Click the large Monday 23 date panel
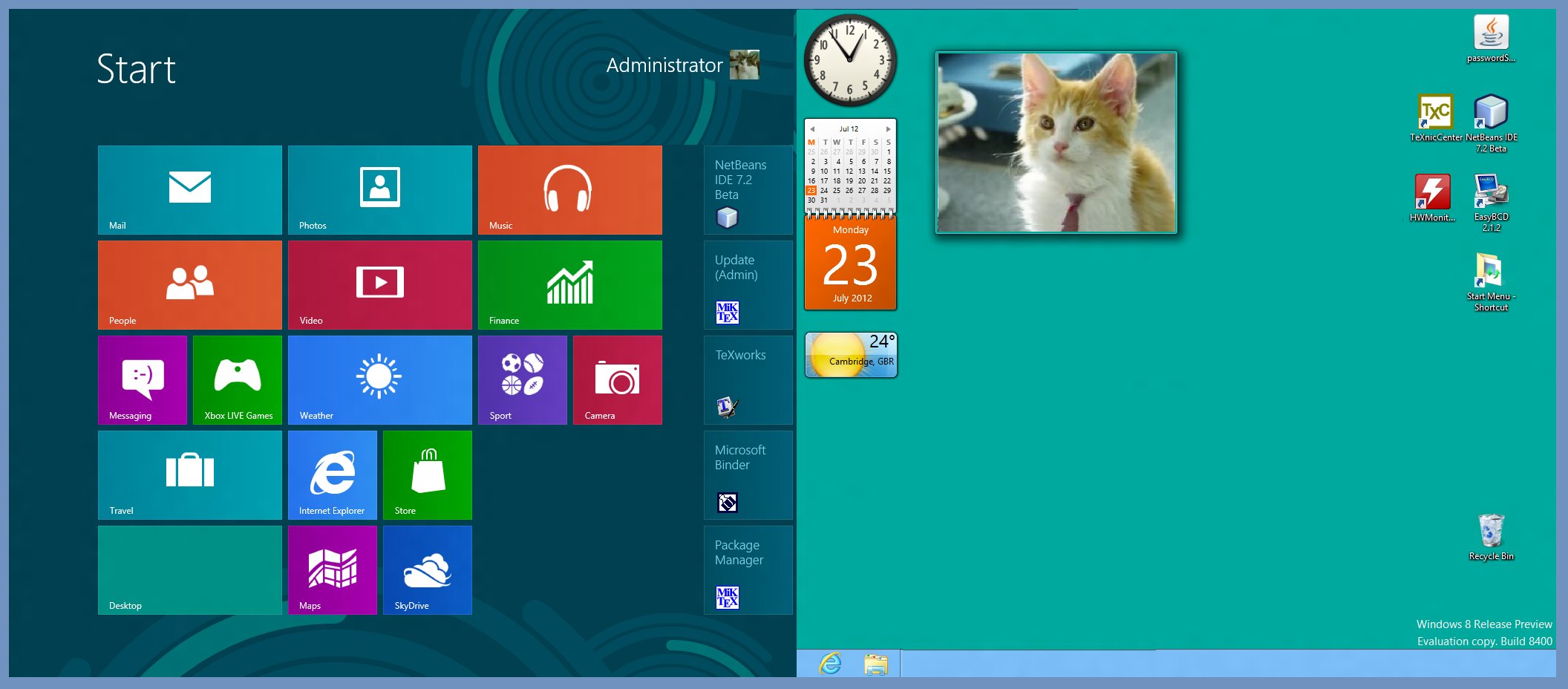Viewport: 1568px width, 689px height. [x=851, y=263]
